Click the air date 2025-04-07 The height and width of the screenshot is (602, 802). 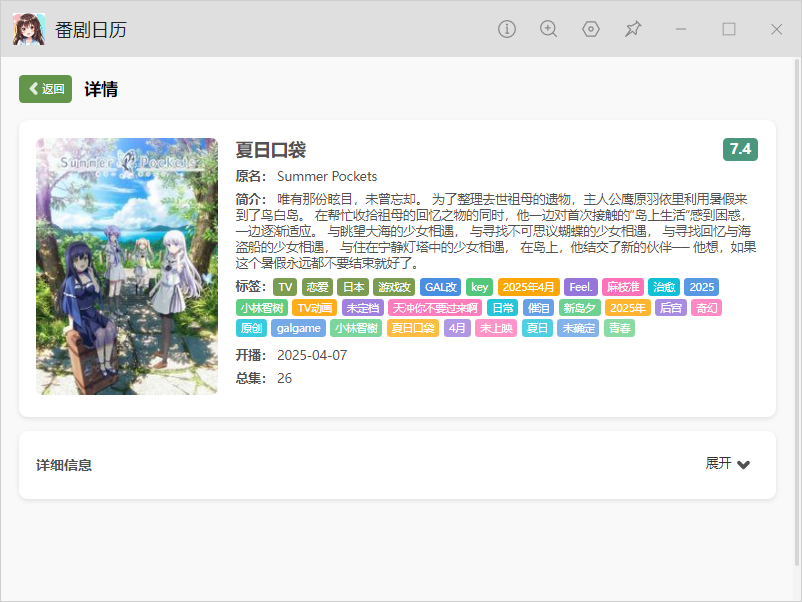(x=312, y=355)
